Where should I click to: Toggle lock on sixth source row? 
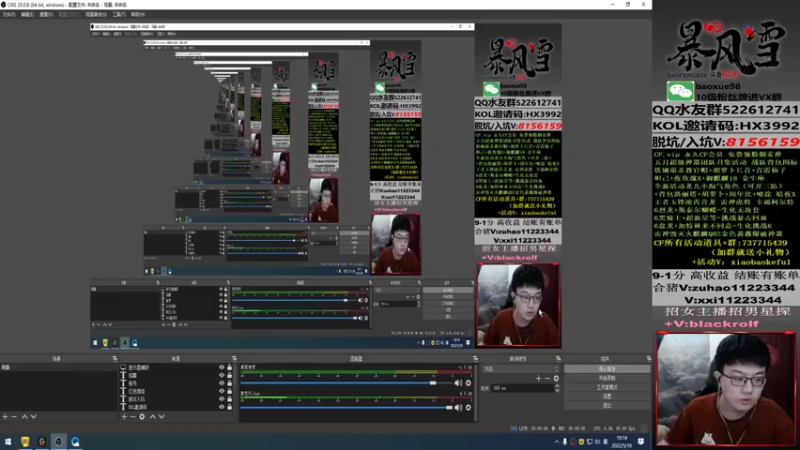click(x=229, y=407)
